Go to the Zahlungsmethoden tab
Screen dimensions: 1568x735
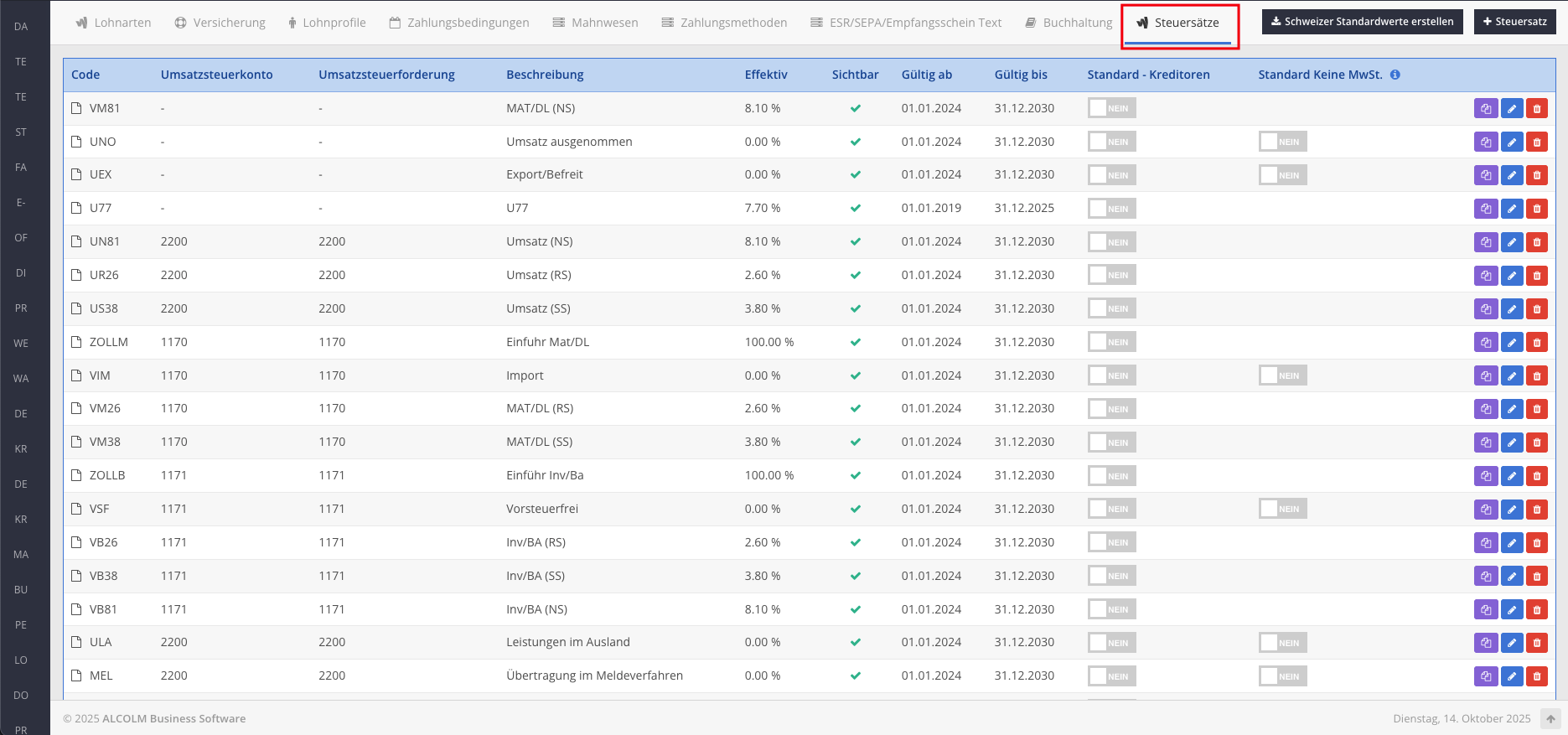(x=724, y=23)
